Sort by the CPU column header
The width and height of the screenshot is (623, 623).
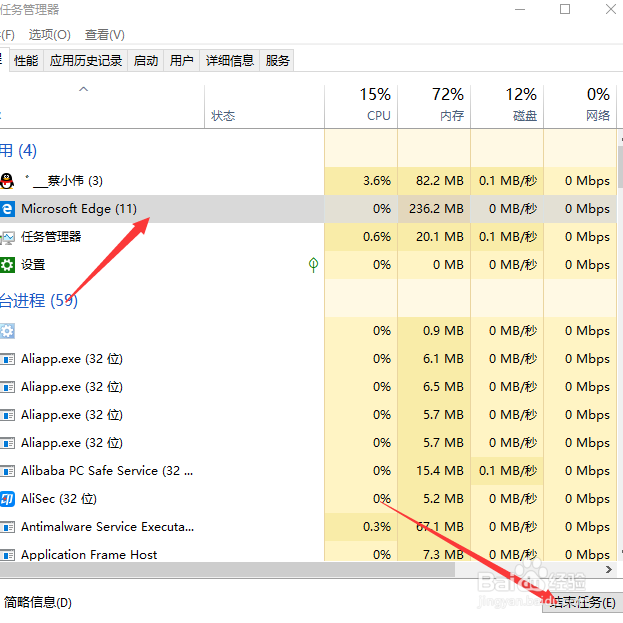coord(361,106)
